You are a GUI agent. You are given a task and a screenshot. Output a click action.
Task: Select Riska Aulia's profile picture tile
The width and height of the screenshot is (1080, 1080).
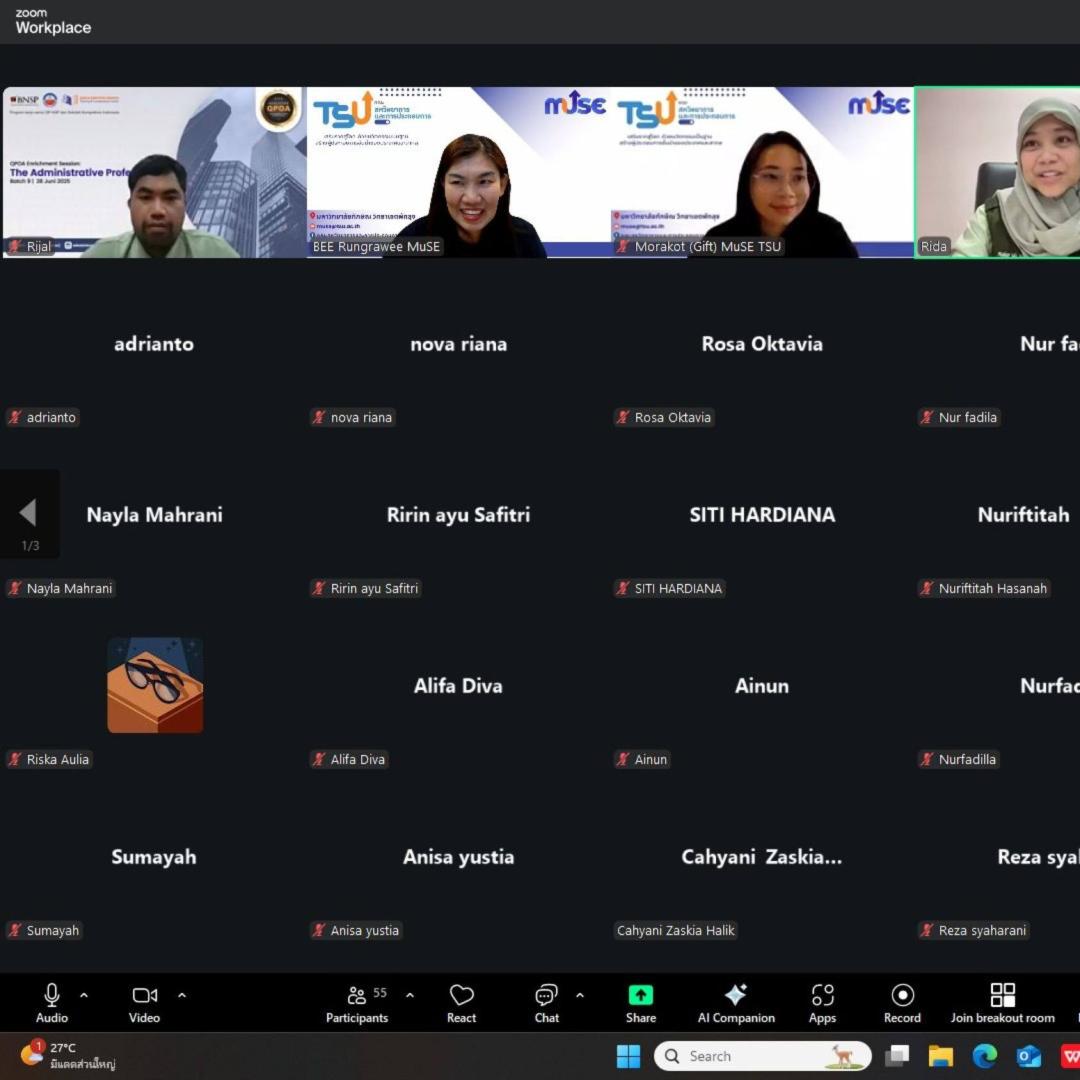coord(155,685)
